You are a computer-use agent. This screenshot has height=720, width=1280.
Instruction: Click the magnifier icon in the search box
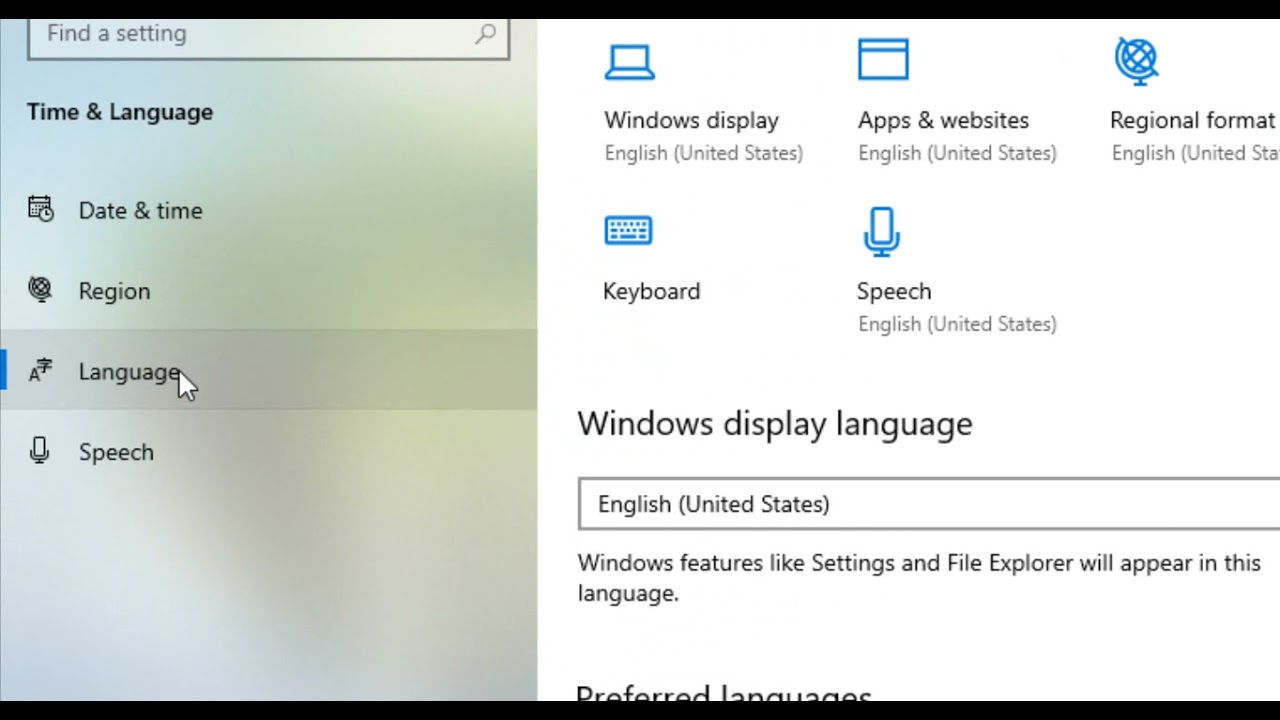pyautogui.click(x=485, y=34)
